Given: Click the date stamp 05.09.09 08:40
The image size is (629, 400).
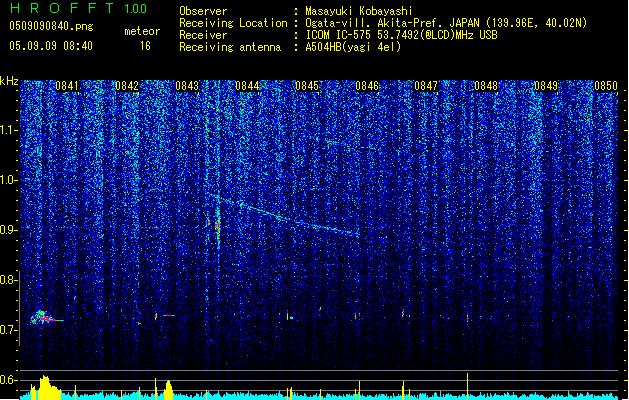Looking at the screenshot, I should pos(51,46).
